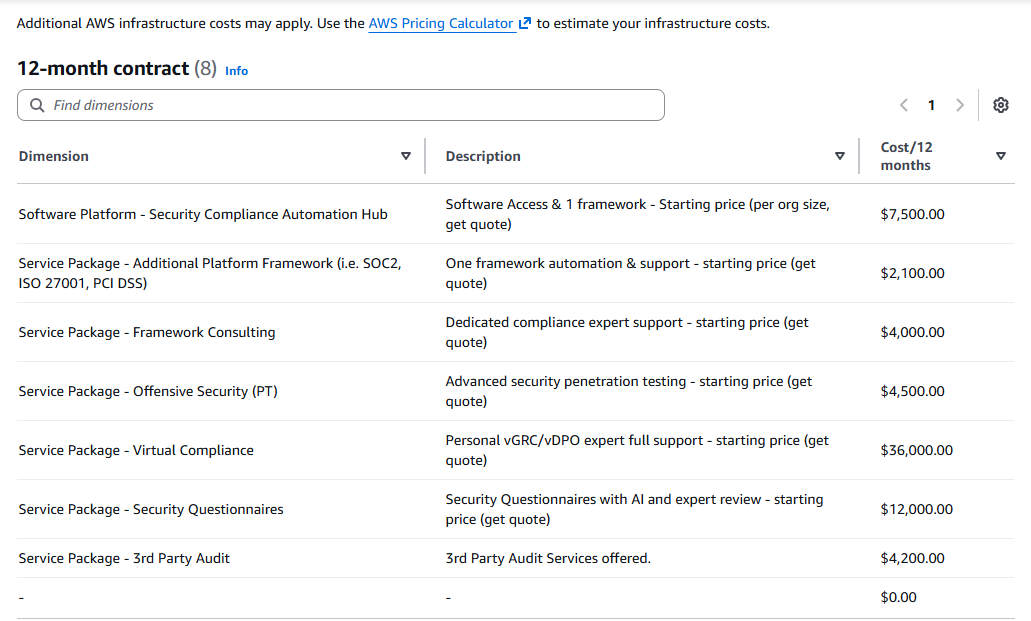Image resolution: width=1031 pixels, height=621 pixels.
Task: Open the Info link next to 12-month contract
Action: tap(237, 71)
